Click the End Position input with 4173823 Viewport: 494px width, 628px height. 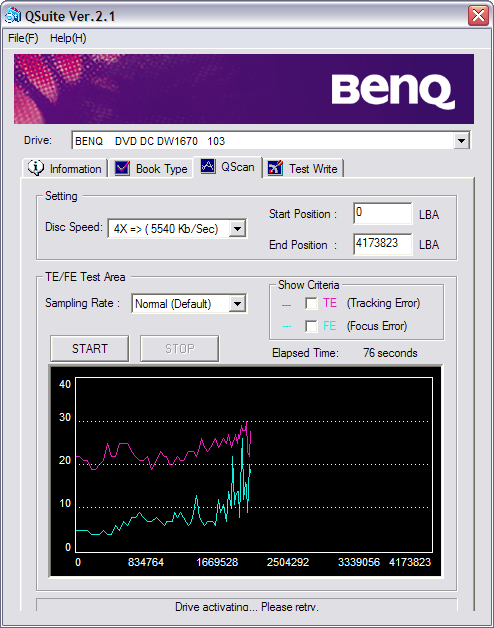(x=383, y=244)
